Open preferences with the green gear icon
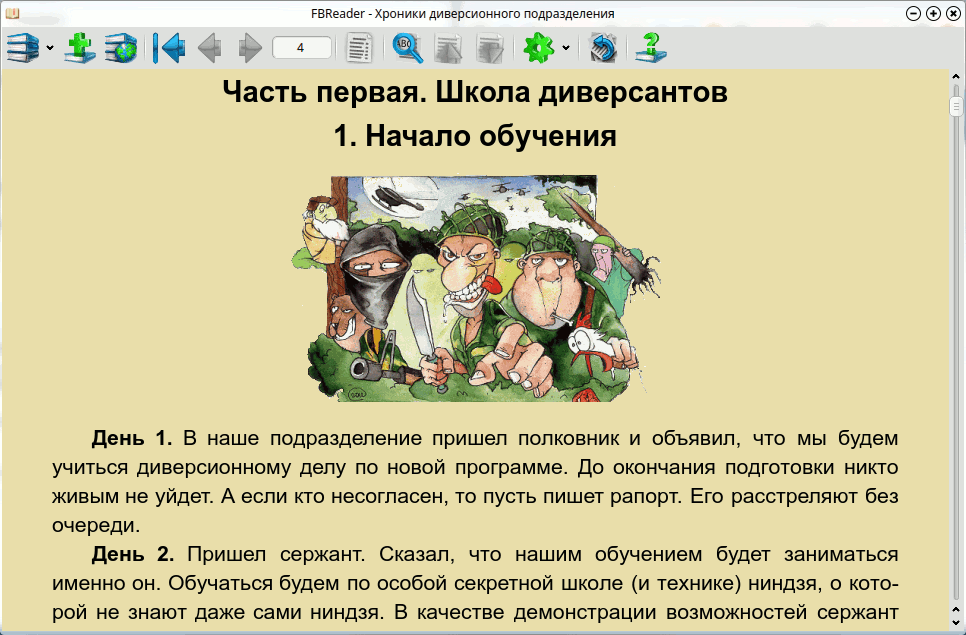Viewport: 966px width, 635px height. 538,47
